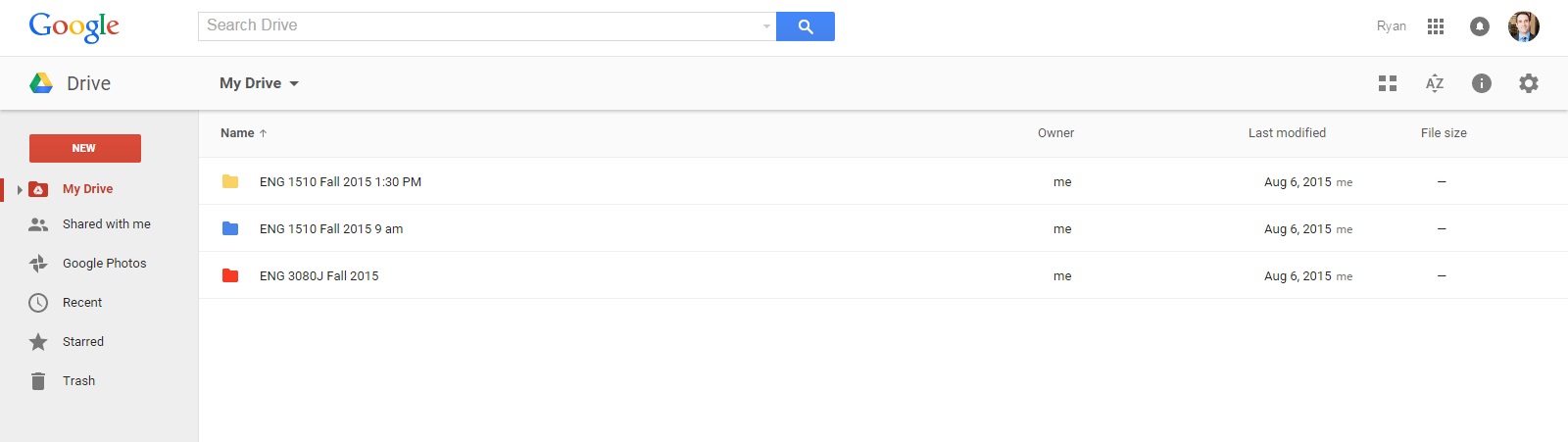This screenshot has height=442, width=1568.
Task: Switch to grid view layout
Action: (1388, 83)
